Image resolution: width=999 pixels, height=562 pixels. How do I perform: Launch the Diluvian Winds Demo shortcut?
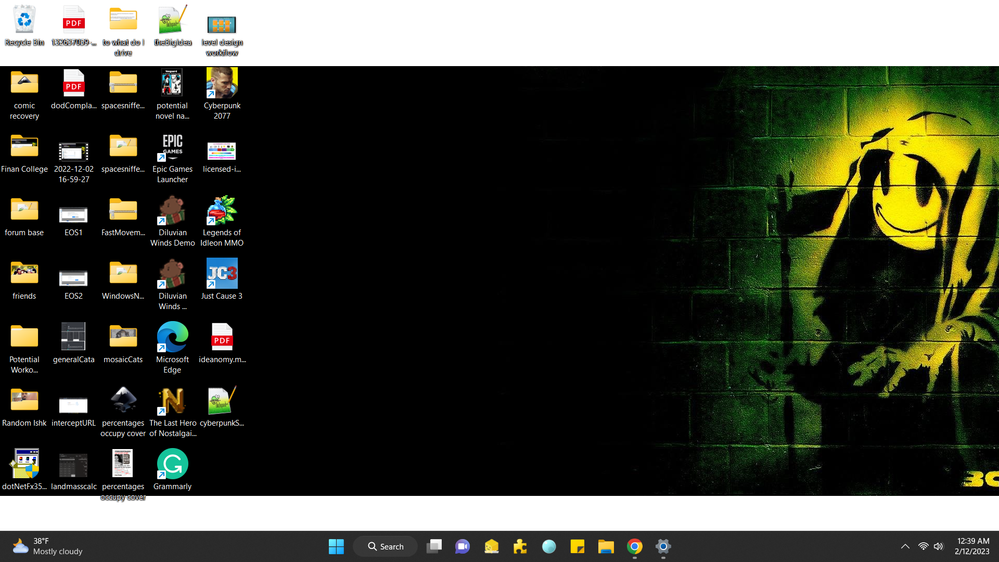[173, 222]
